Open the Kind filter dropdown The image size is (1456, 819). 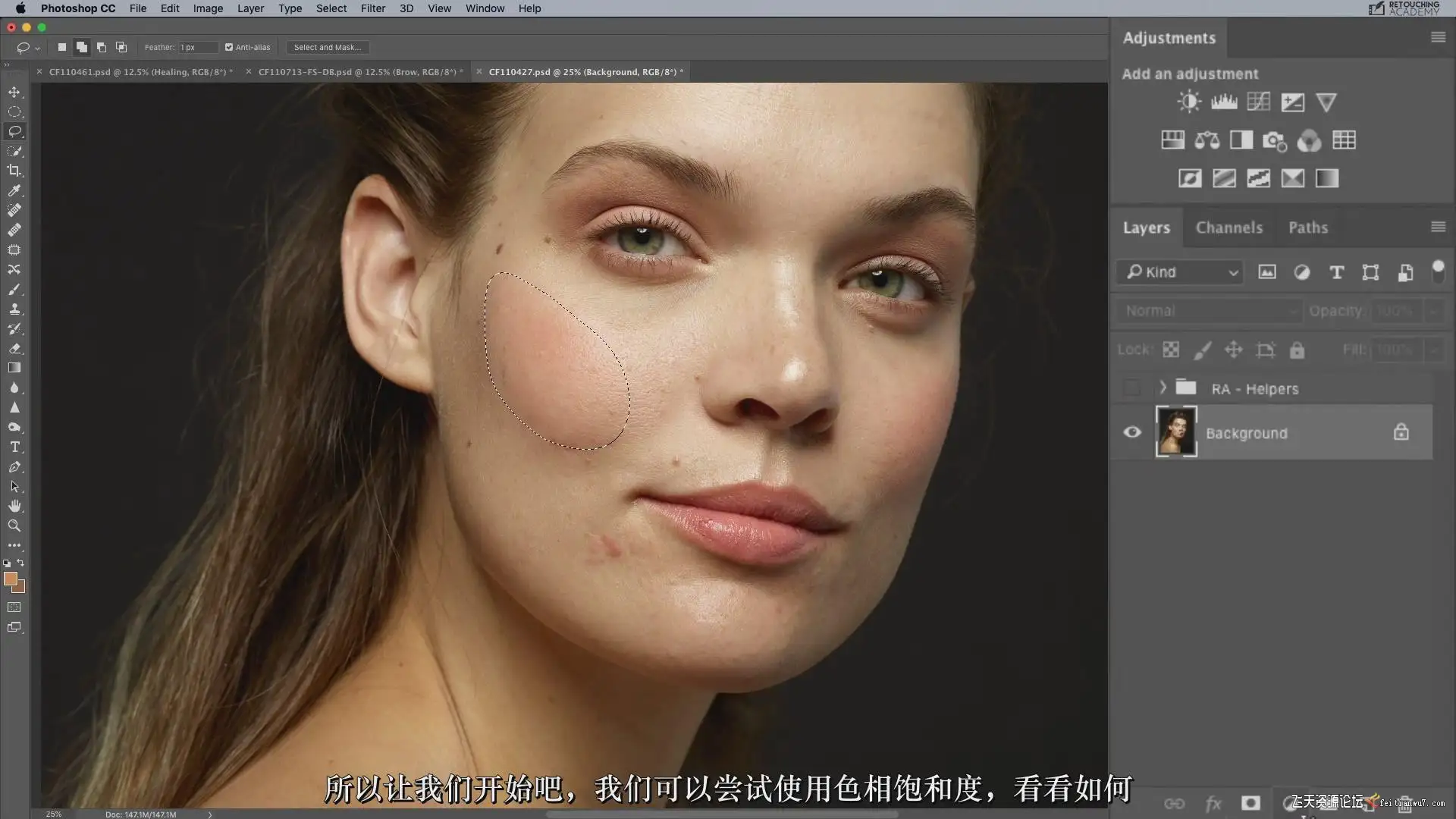(1180, 272)
